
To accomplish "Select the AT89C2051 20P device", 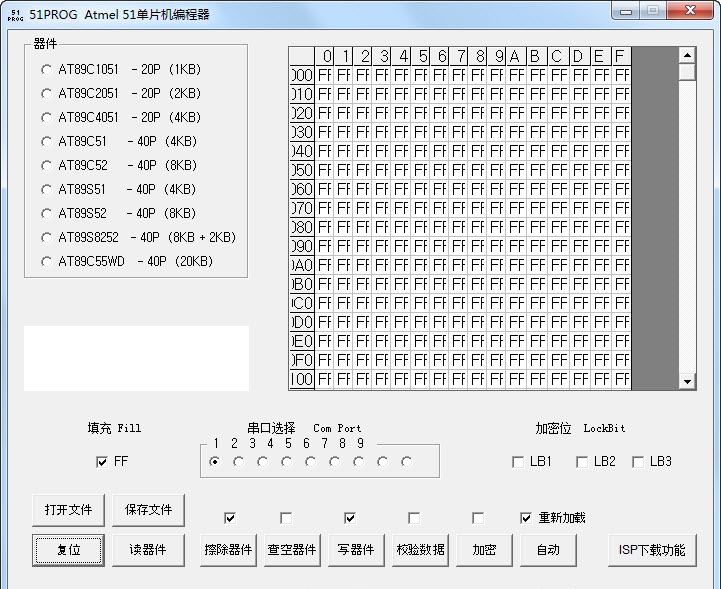I will (x=121, y=94).
